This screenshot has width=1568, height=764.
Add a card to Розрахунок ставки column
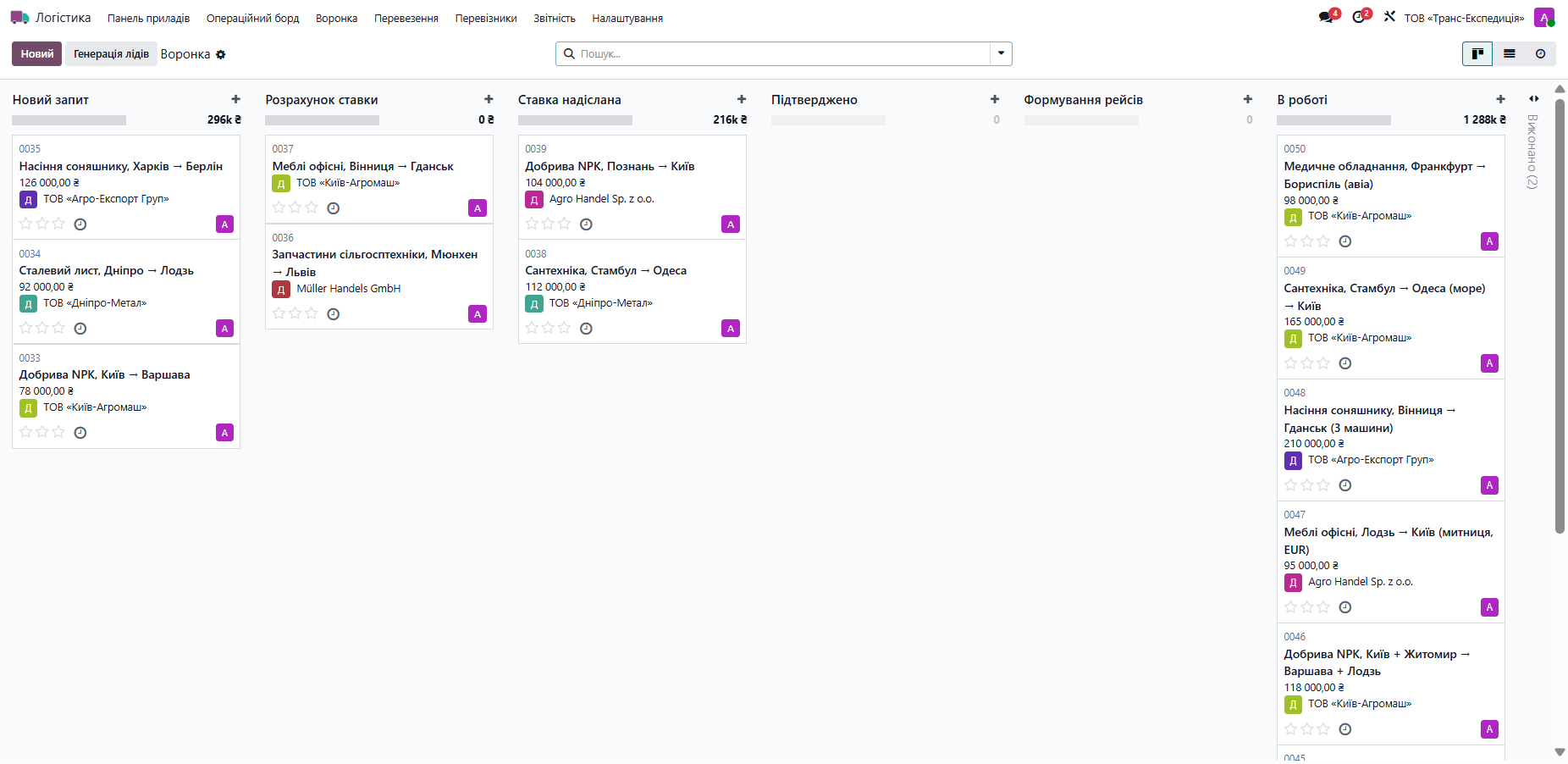(x=489, y=99)
